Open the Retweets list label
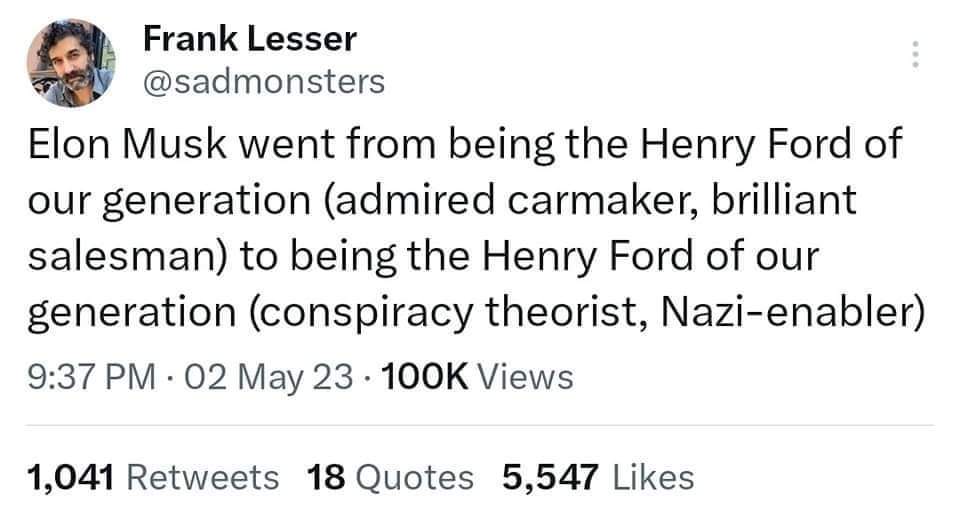 point(207,477)
